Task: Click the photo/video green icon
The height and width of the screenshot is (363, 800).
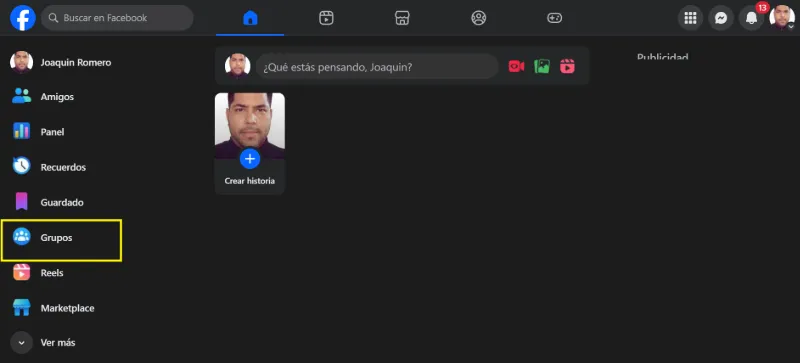Action: pos(542,66)
